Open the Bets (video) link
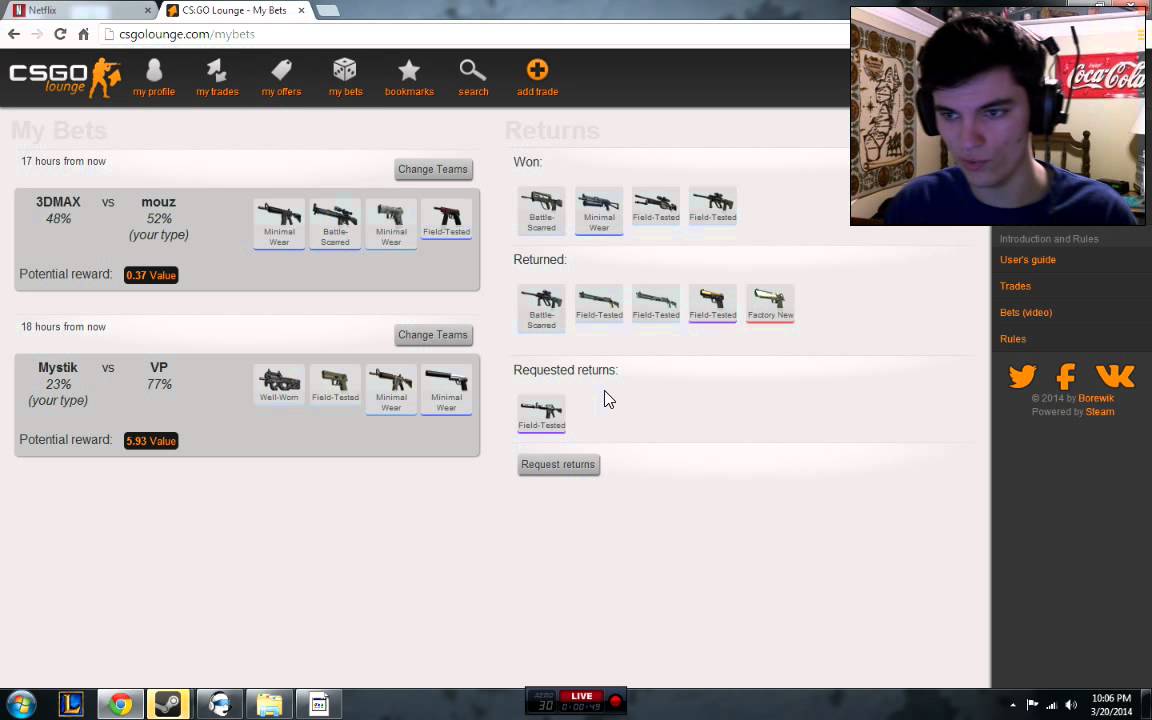The height and width of the screenshot is (720, 1152). (x=1026, y=312)
